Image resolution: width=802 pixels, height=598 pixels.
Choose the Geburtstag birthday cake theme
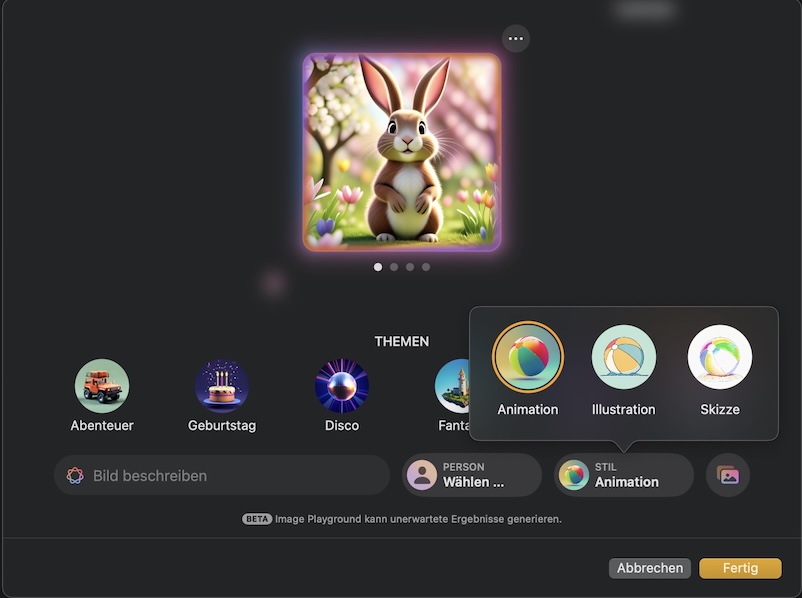click(x=222, y=386)
